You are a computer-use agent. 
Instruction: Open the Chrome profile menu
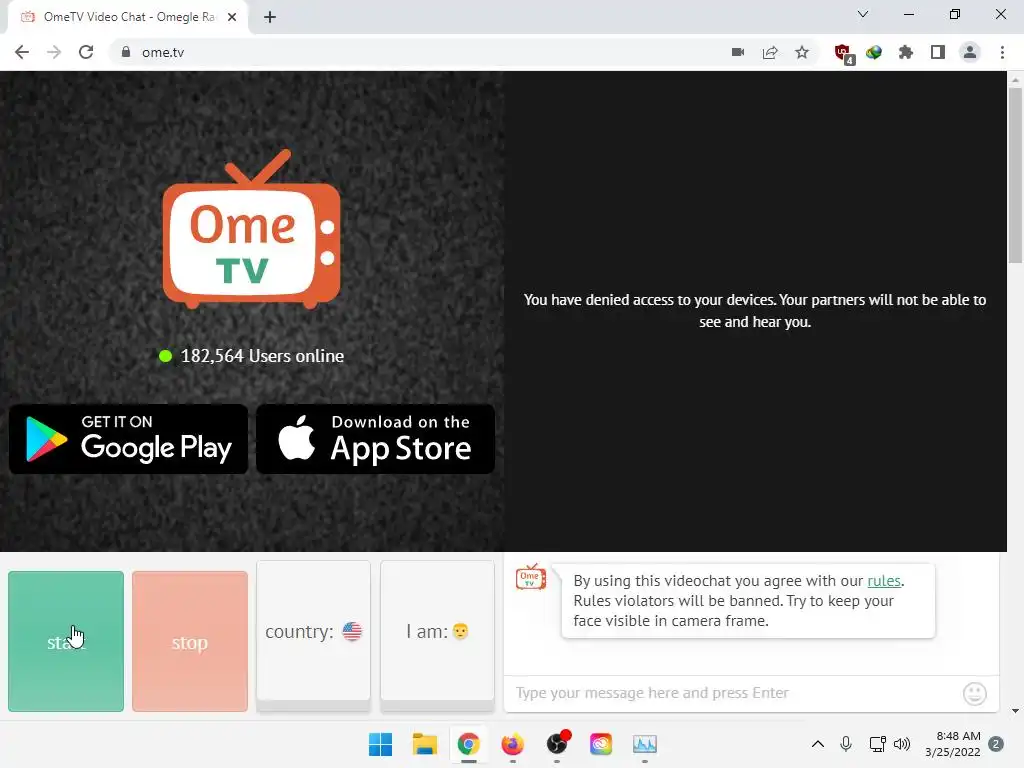click(x=970, y=52)
